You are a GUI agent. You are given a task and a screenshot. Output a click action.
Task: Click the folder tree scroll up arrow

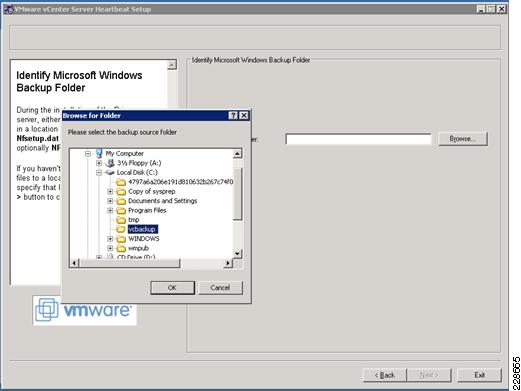pos(237,154)
